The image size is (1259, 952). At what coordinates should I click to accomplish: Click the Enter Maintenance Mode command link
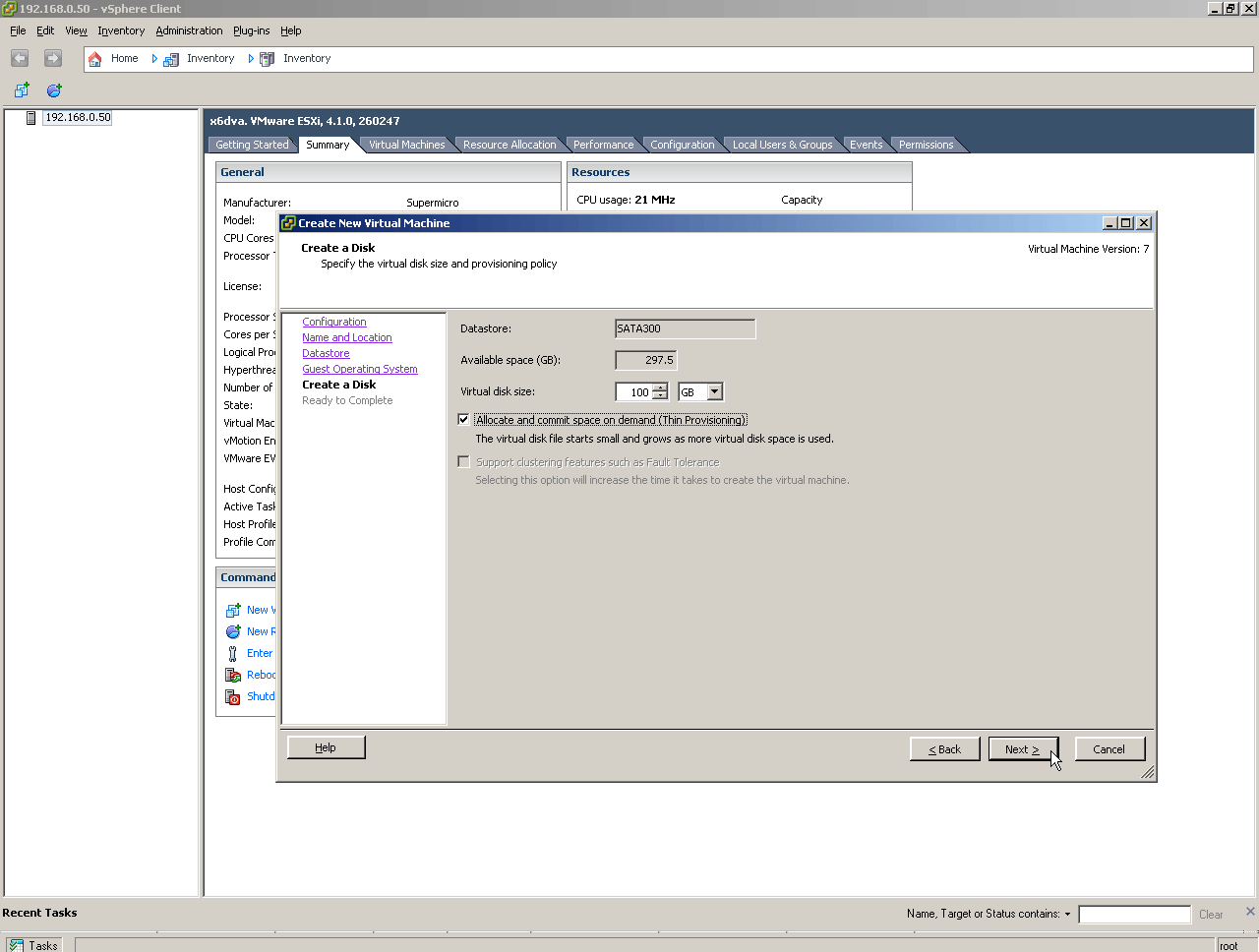coord(260,654)
